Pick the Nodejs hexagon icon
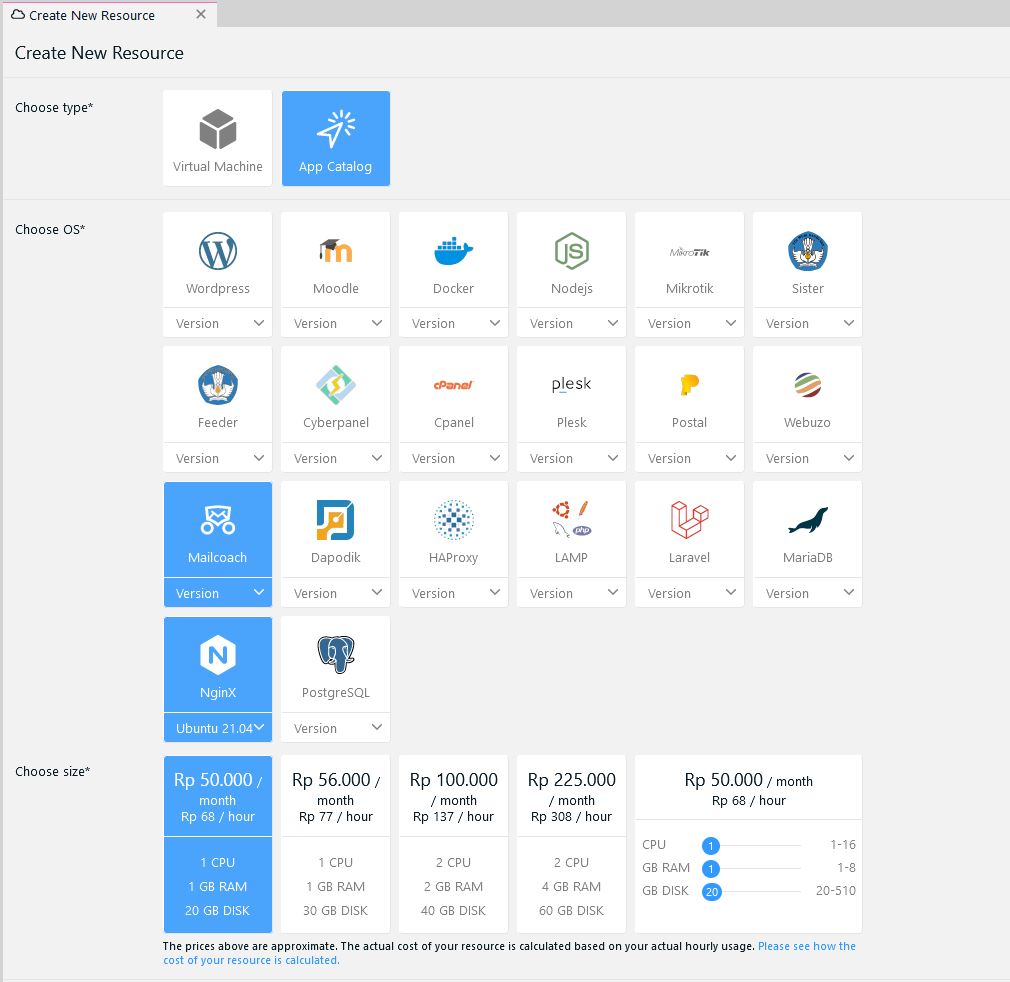 click(x=571, y=251)
